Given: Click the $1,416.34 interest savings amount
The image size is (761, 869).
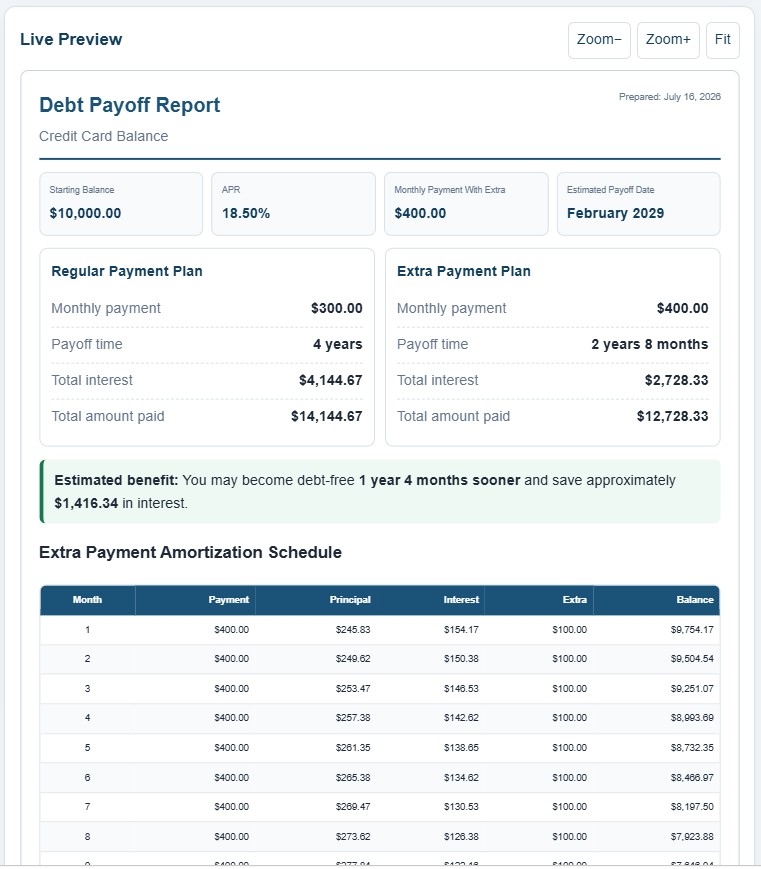Looking at the screenshot, I should tap(86, 503).
